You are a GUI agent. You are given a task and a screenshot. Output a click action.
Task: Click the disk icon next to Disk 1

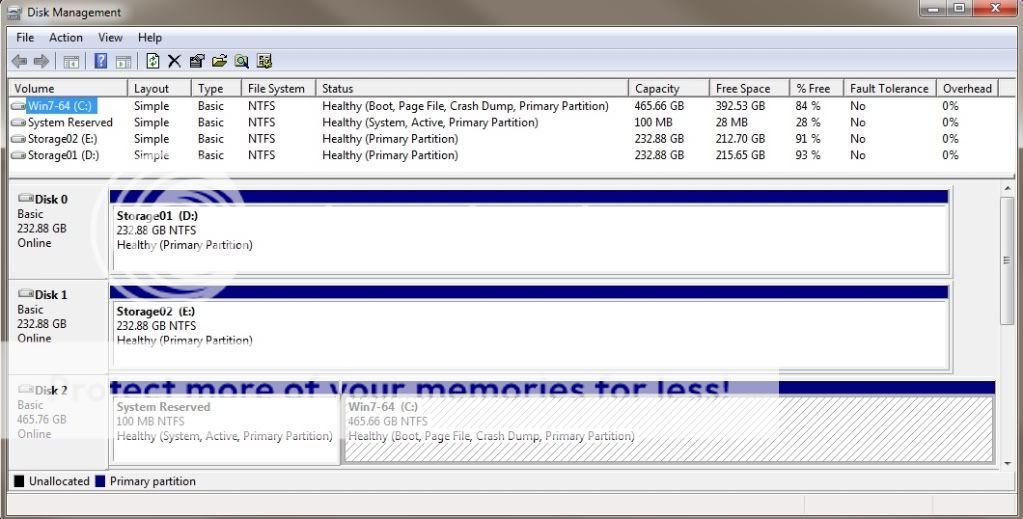coord(25,294)
